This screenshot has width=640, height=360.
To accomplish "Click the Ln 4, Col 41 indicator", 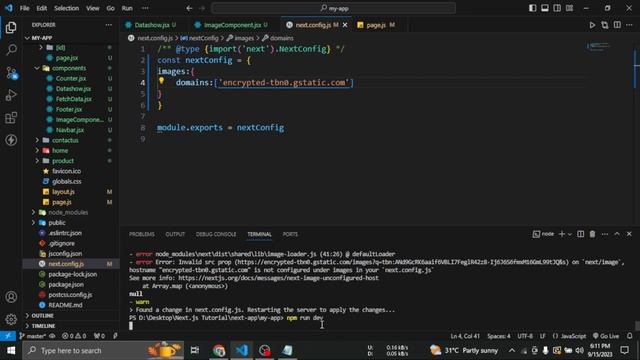I will point(465,336).
